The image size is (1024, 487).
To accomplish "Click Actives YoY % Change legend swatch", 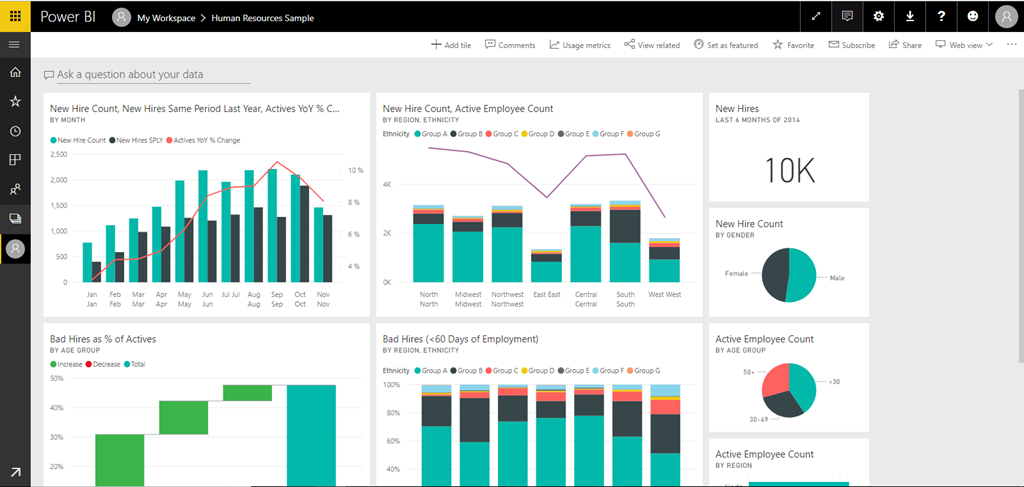I will (x=169, y=140).
